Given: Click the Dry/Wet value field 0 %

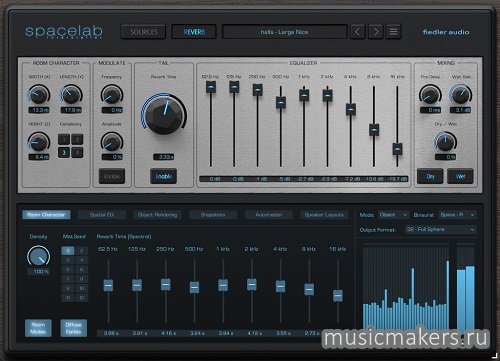Looking at the screenshot, I should pyautogui.click(x=446, y=157).
